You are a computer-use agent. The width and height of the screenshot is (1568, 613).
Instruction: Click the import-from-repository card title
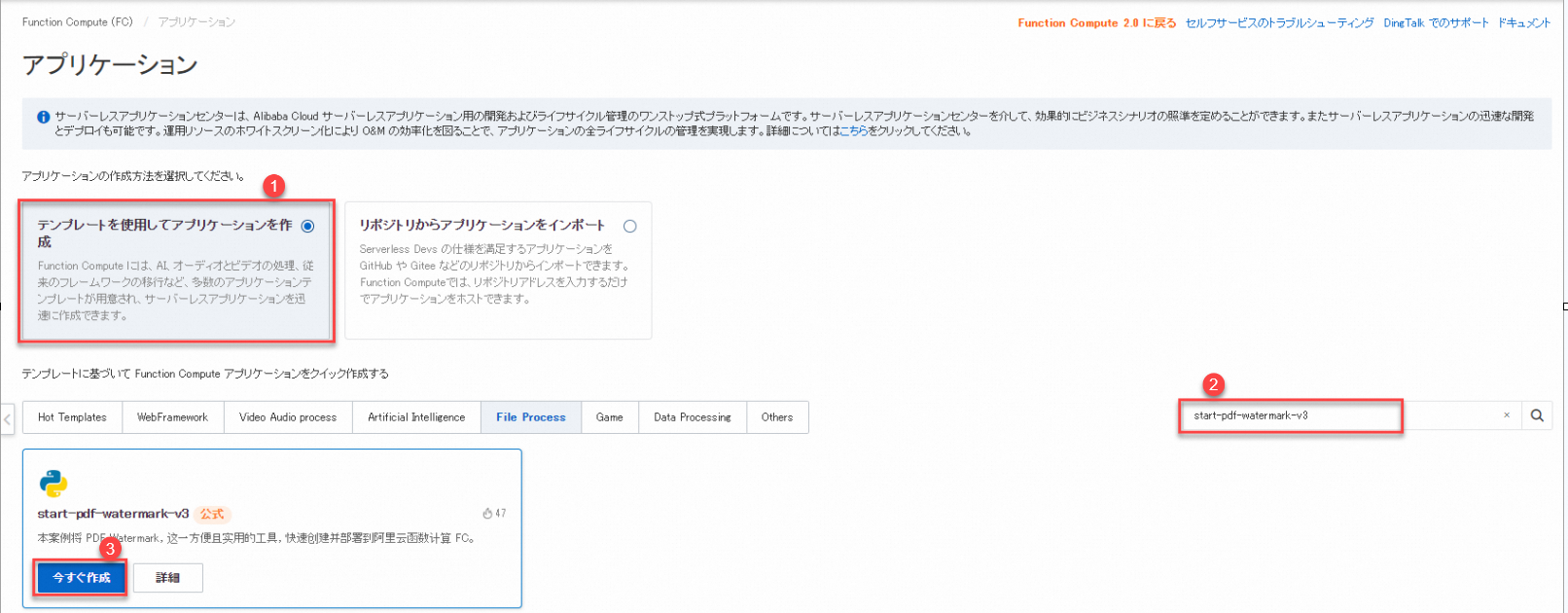(x=482, y=225)
